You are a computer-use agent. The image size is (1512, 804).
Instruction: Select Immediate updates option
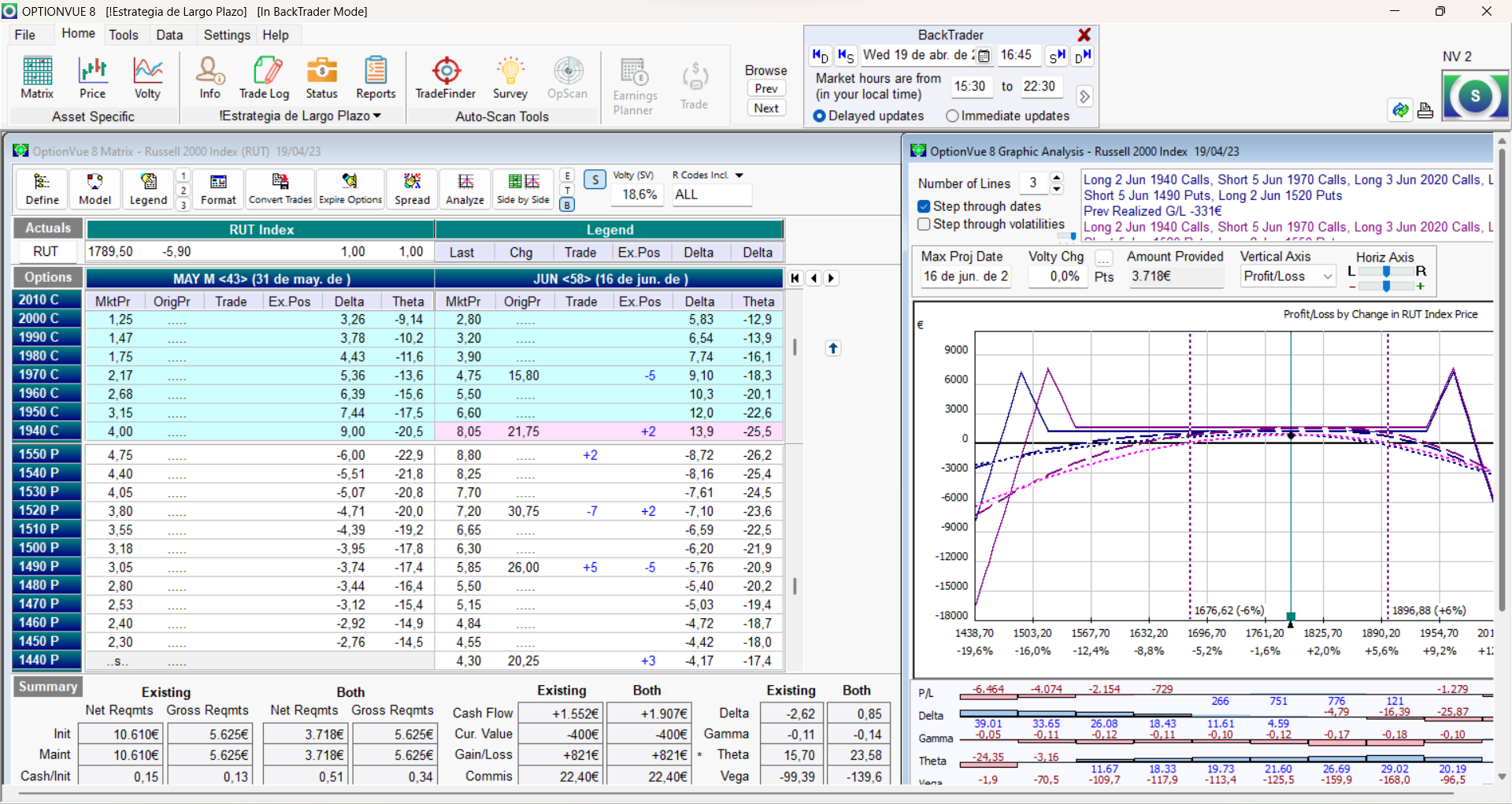pos(953,116)
